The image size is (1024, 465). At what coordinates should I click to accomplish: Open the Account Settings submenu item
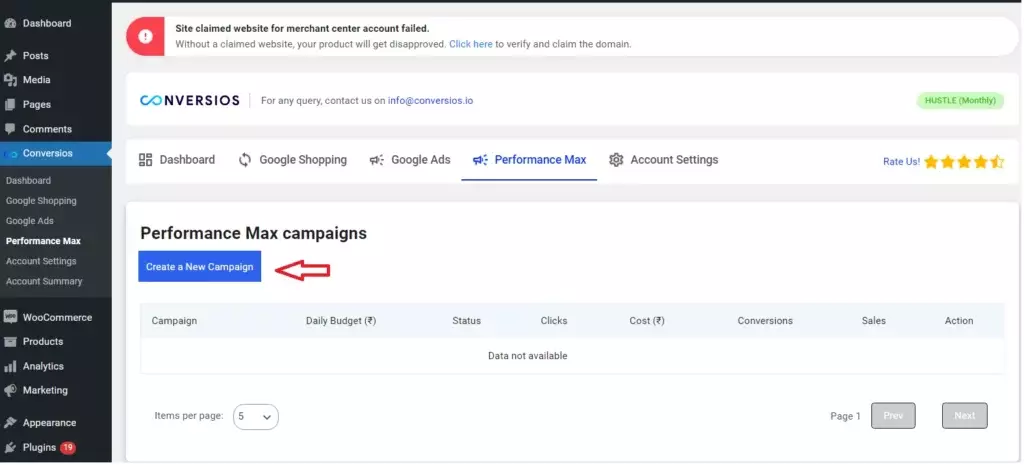point(41,261)
